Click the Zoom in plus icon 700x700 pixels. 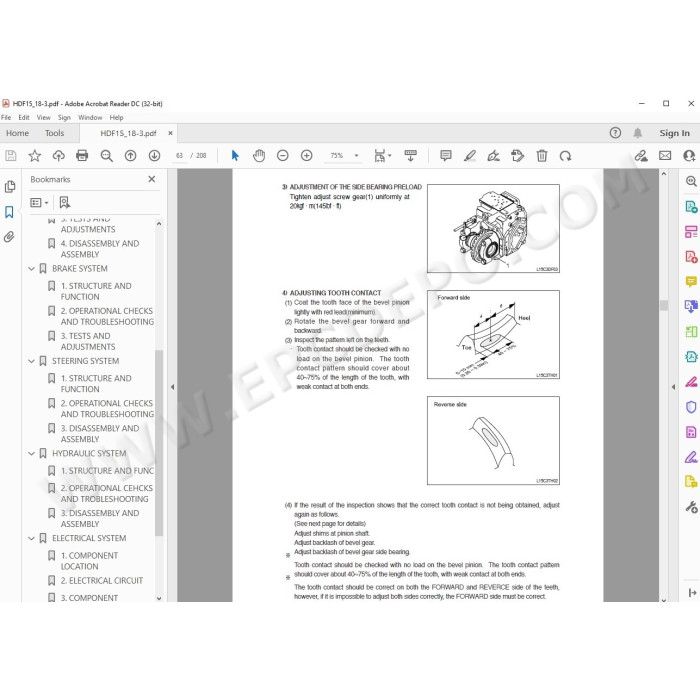tap(307, 155)
